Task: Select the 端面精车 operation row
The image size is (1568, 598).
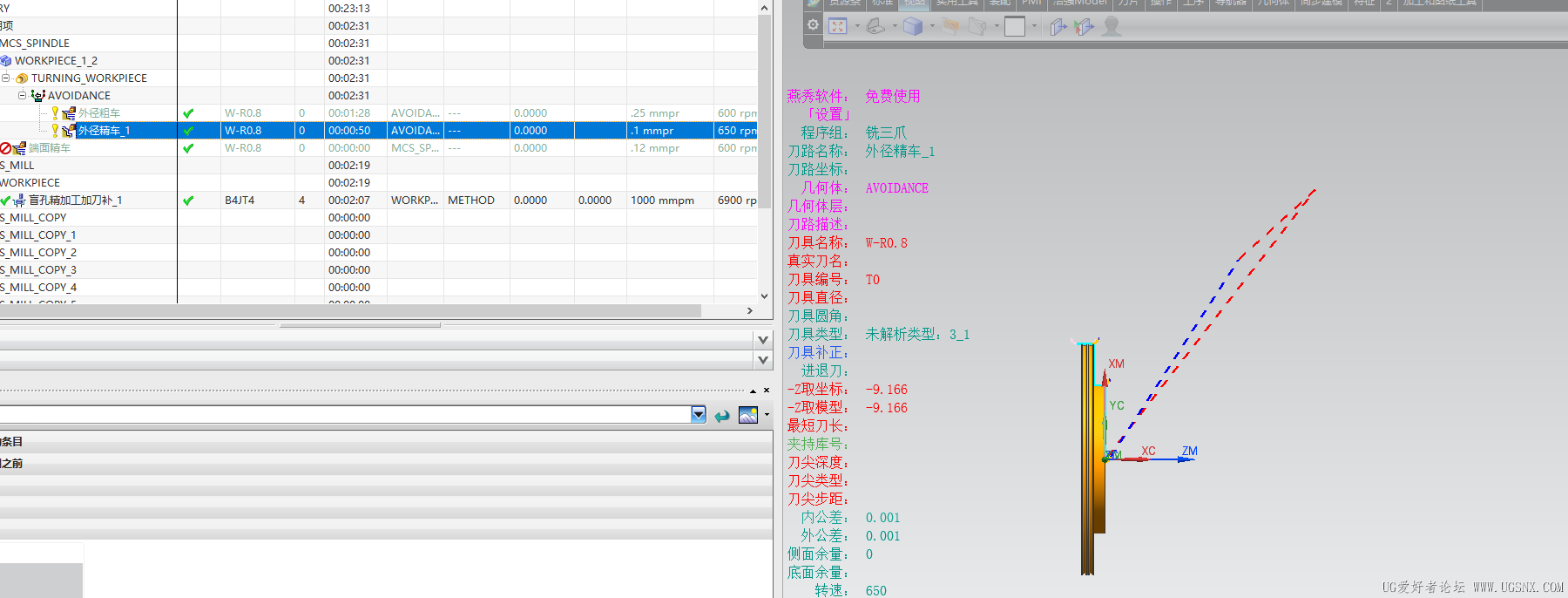Action: tap(379, 148)
